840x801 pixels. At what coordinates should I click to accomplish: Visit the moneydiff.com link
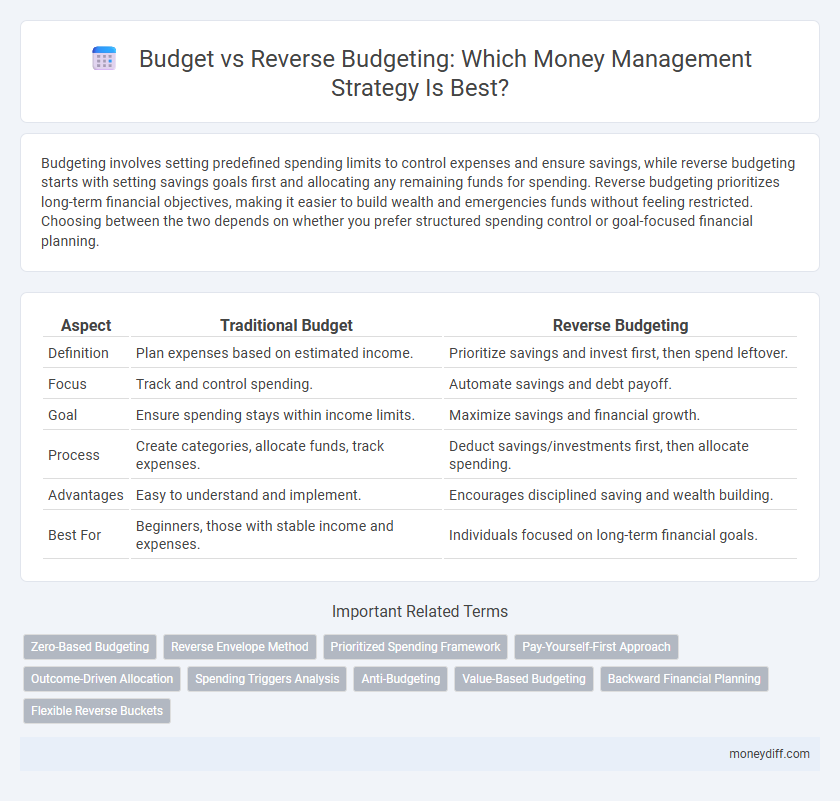(x=771, y=755)
